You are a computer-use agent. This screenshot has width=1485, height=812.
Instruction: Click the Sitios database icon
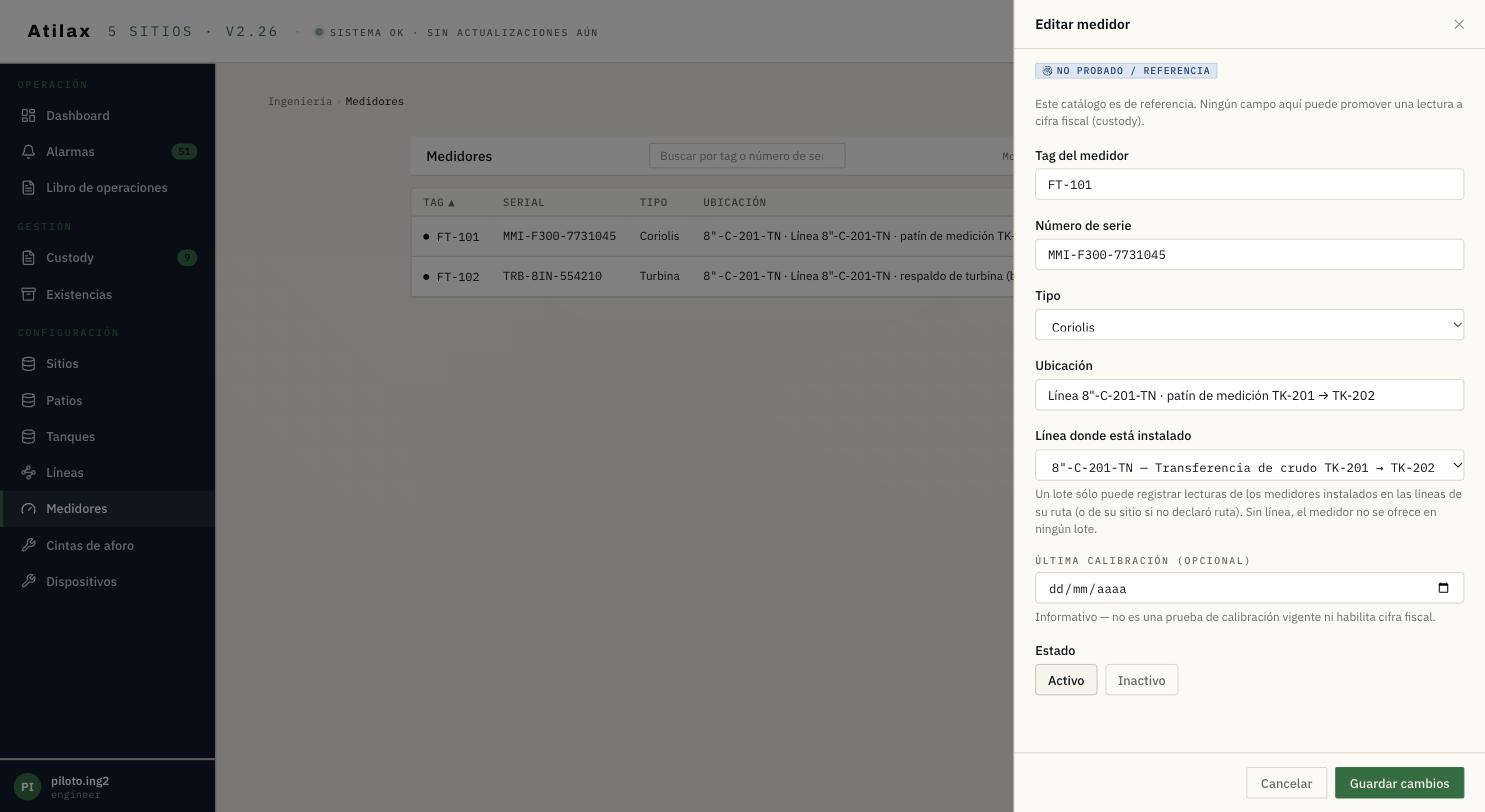[x=29, y=364]
